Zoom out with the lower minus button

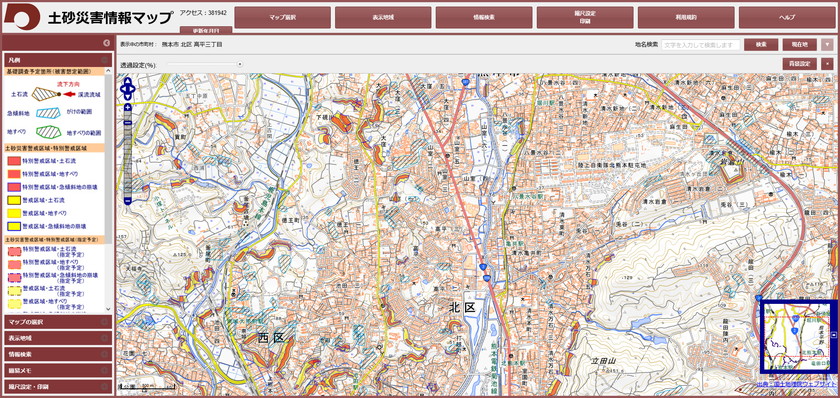tap(128, 201)
